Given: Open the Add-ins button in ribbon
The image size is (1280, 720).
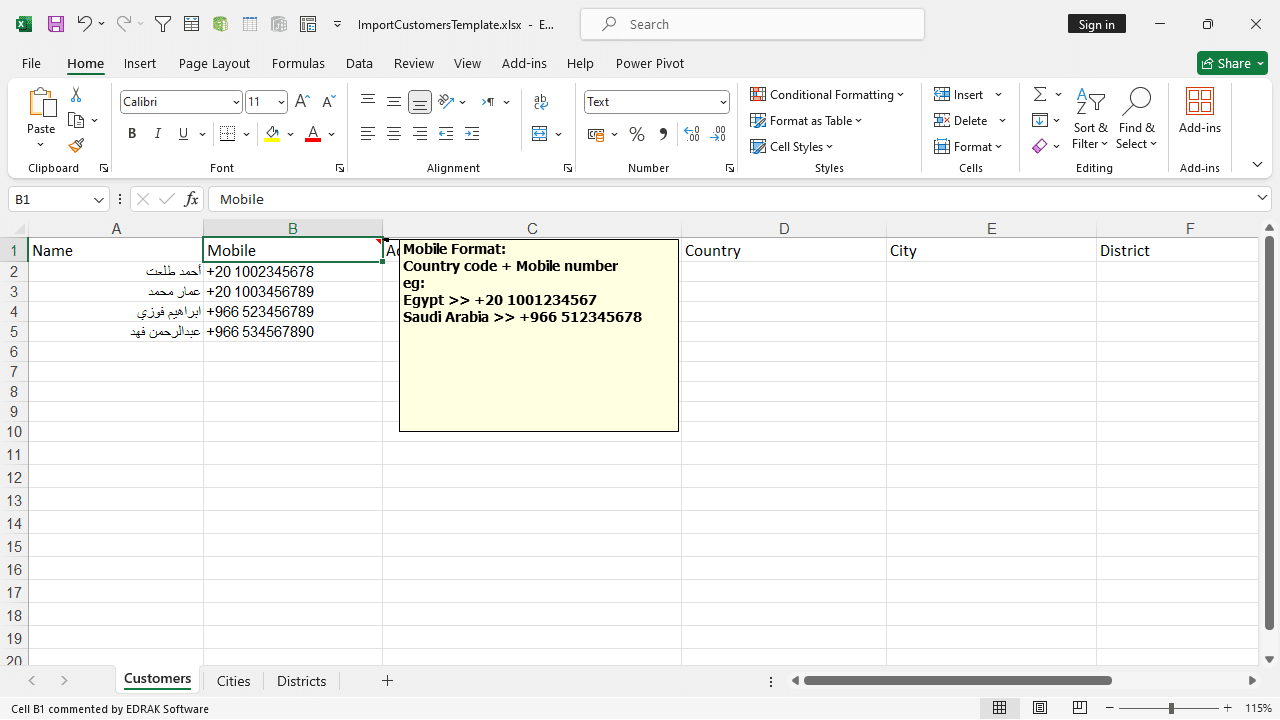Looking at the screenshot, I should (x=1200, y=112).
